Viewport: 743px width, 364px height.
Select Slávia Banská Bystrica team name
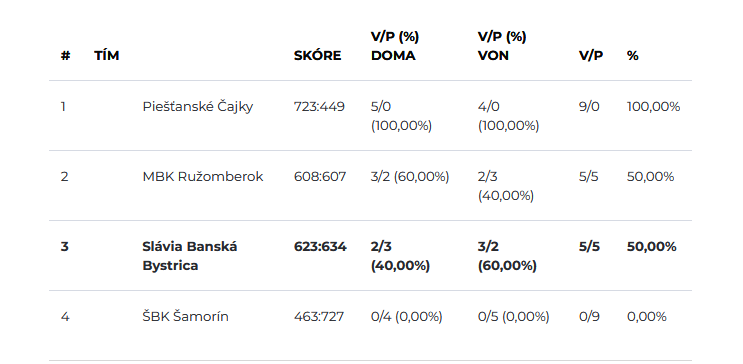pyautogui.click(x=190, y=256)
